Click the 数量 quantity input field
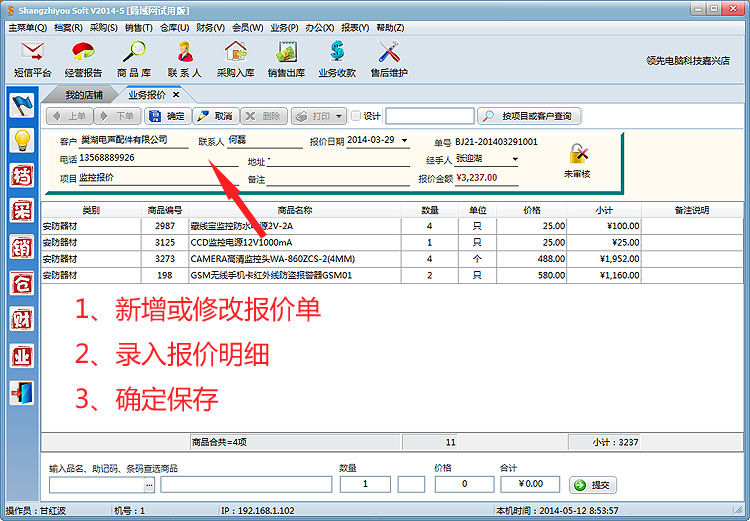750x521 pixels. tap(364, 484)
